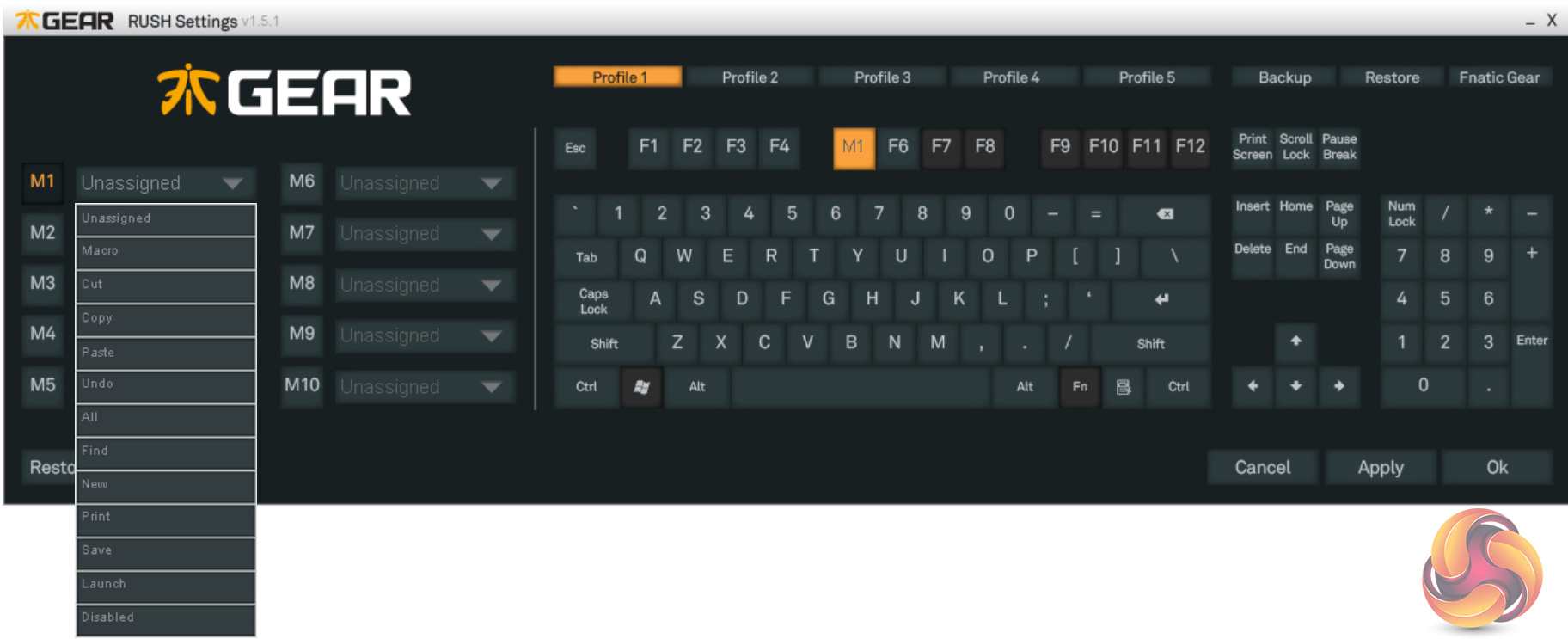1568x639 pixels.
Task: Select the M5 macro key button
Action: (42, 384)
